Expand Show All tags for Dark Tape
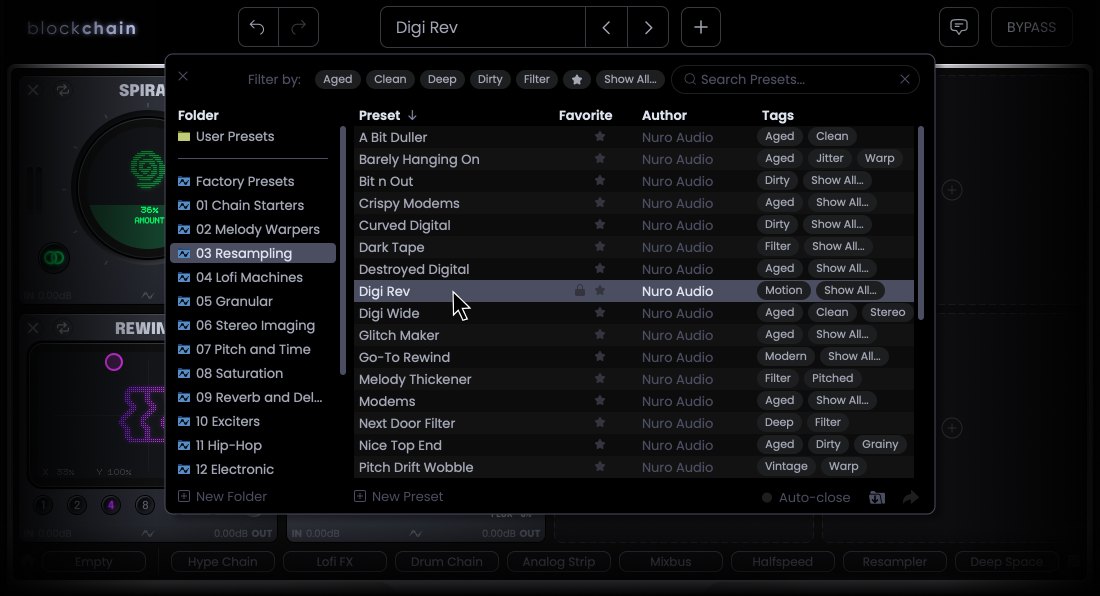The width and height of the screenshot is (1100, 596). tap(838, 246)
